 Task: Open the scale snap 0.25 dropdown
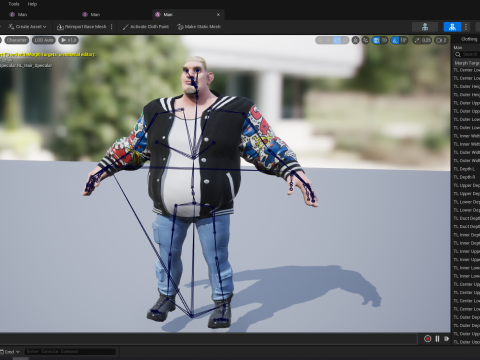(x=426, y=40)
